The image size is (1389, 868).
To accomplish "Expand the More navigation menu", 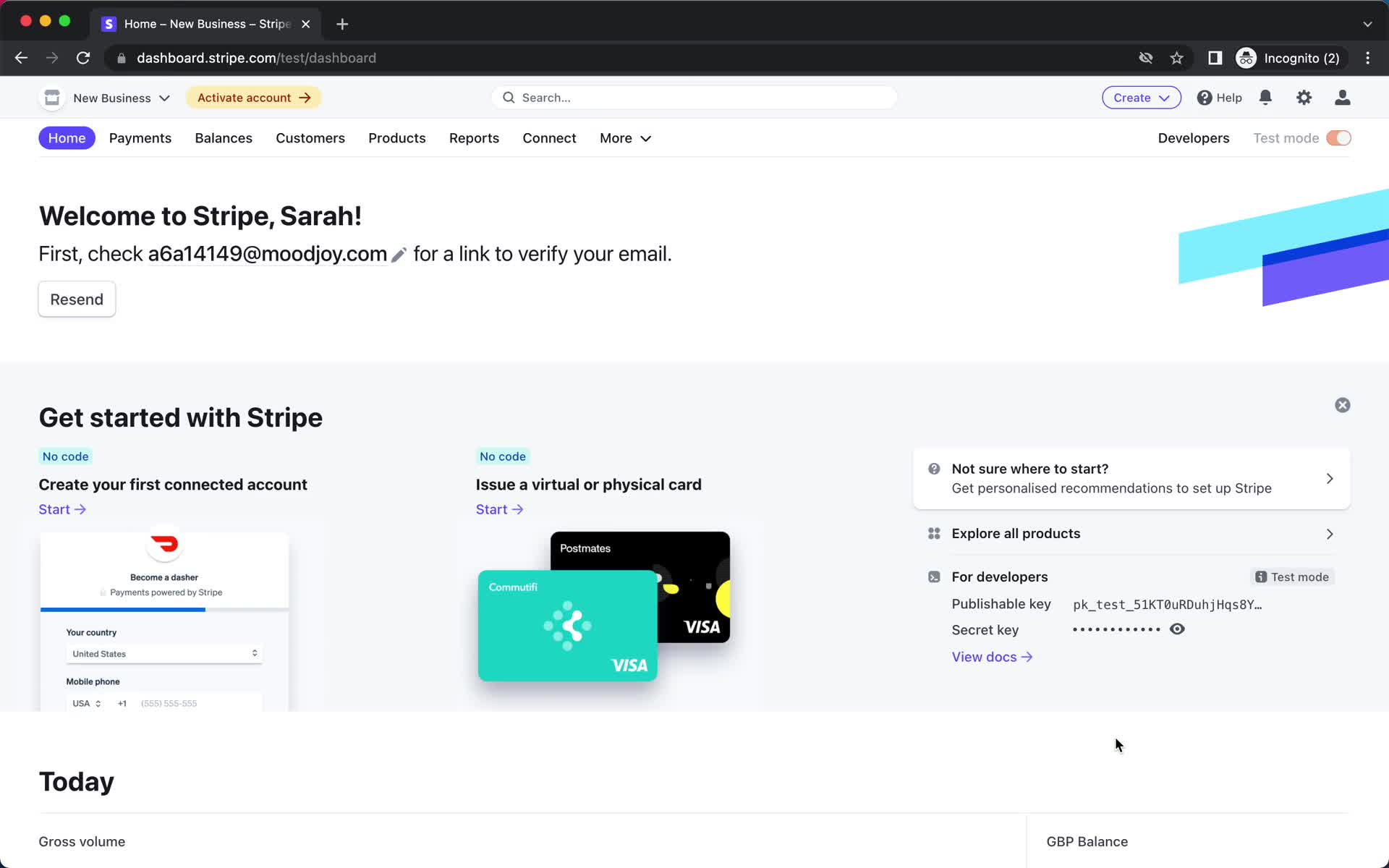I will (625, 138).
